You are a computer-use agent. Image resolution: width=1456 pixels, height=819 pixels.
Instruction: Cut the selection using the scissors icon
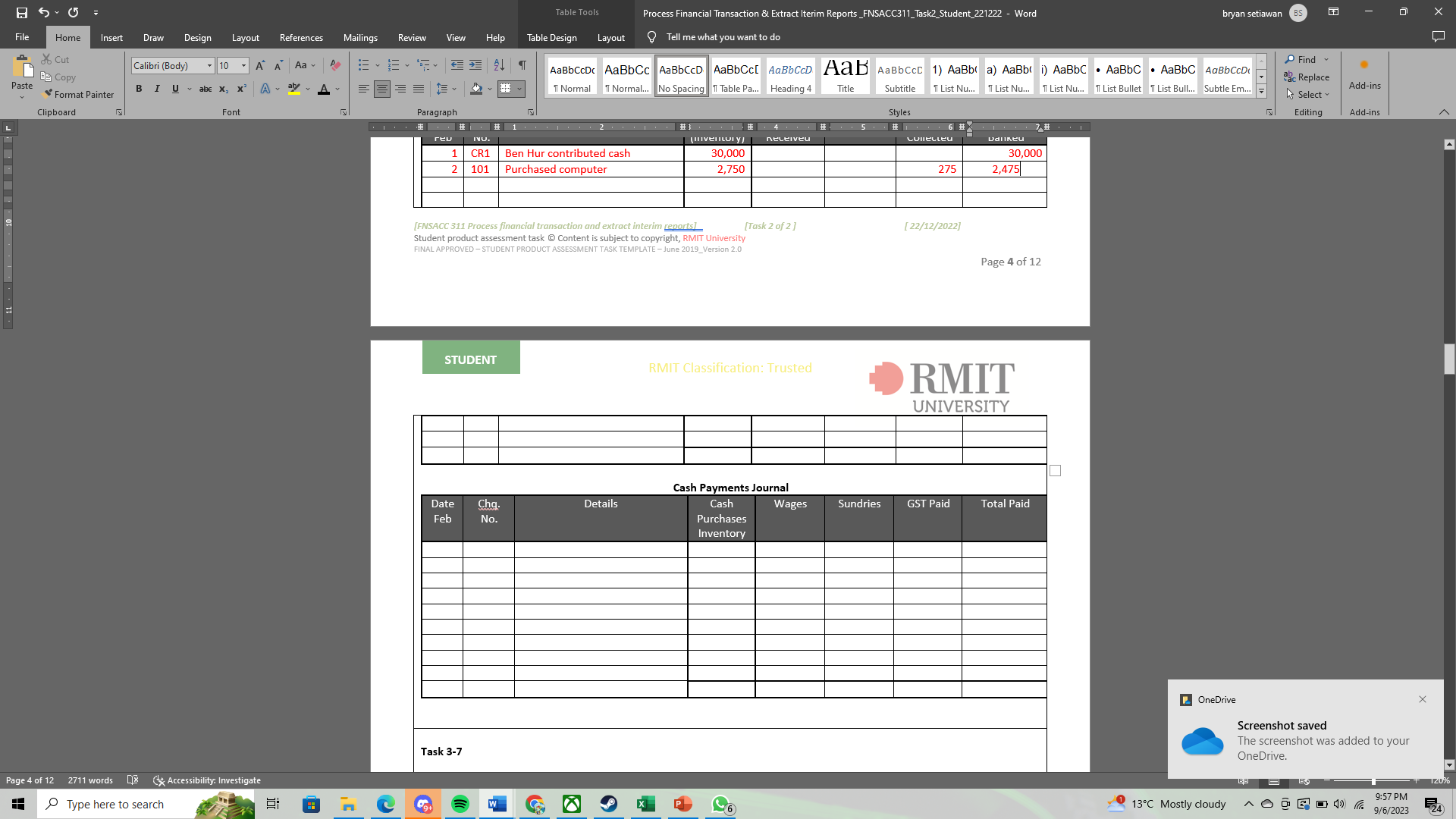(x=47, y=59)
